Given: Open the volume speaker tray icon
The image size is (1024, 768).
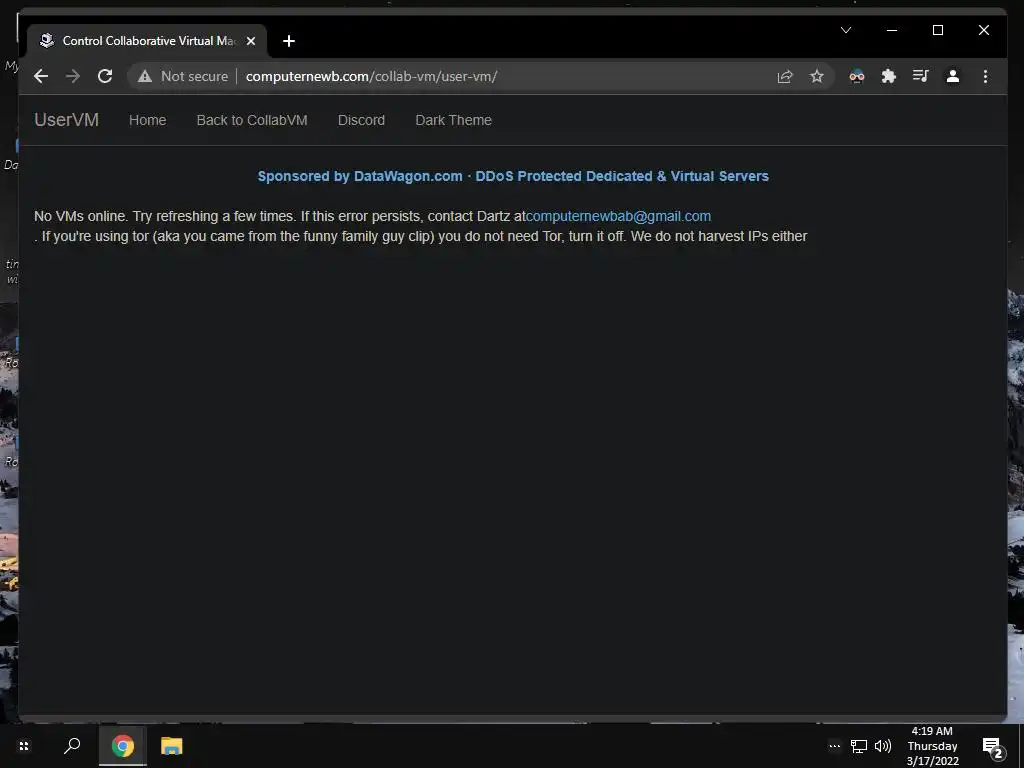Looking at the screenshot, I should pyautogui.click(x=883, y=746).
